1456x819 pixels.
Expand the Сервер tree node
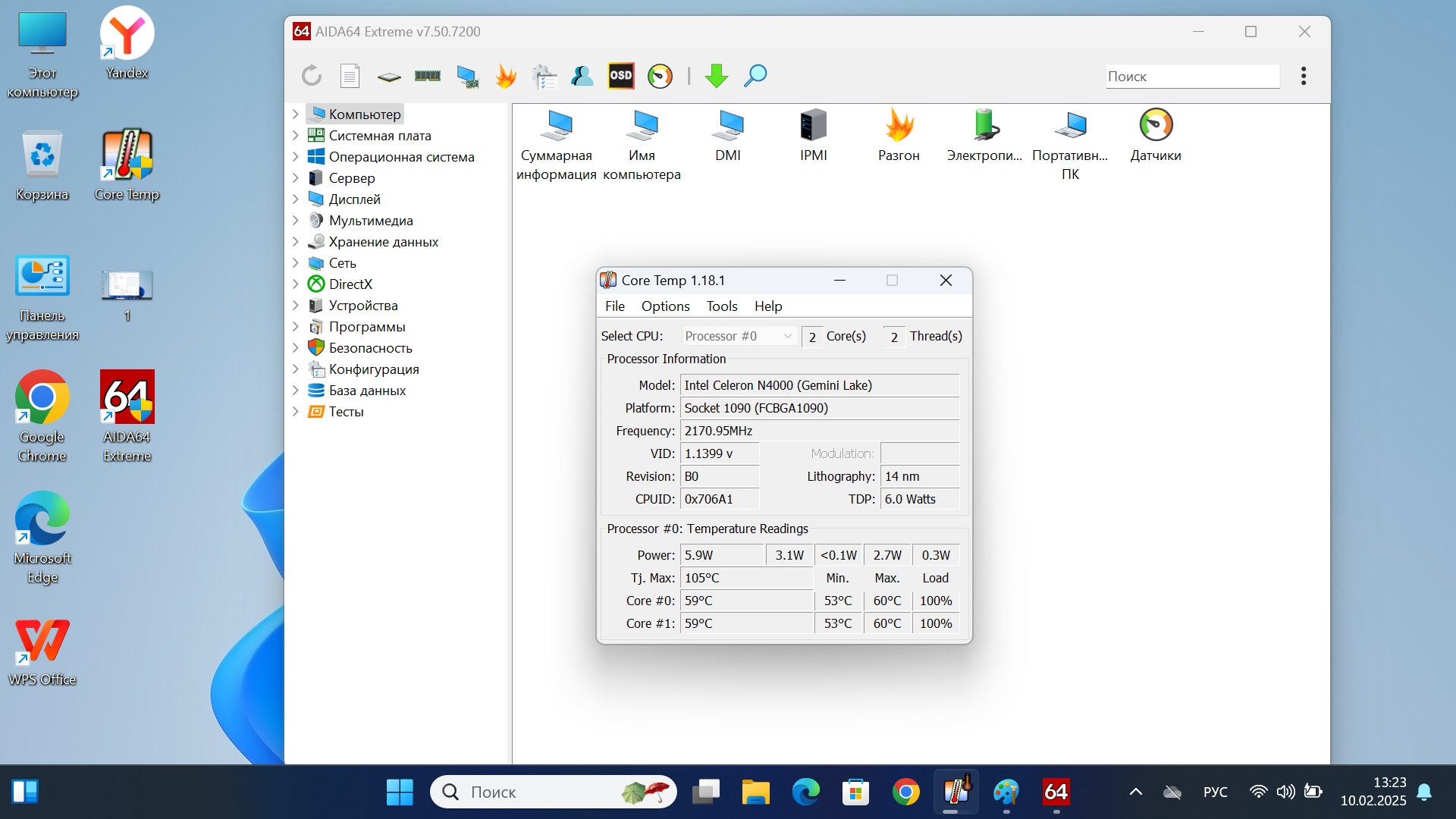296,177
